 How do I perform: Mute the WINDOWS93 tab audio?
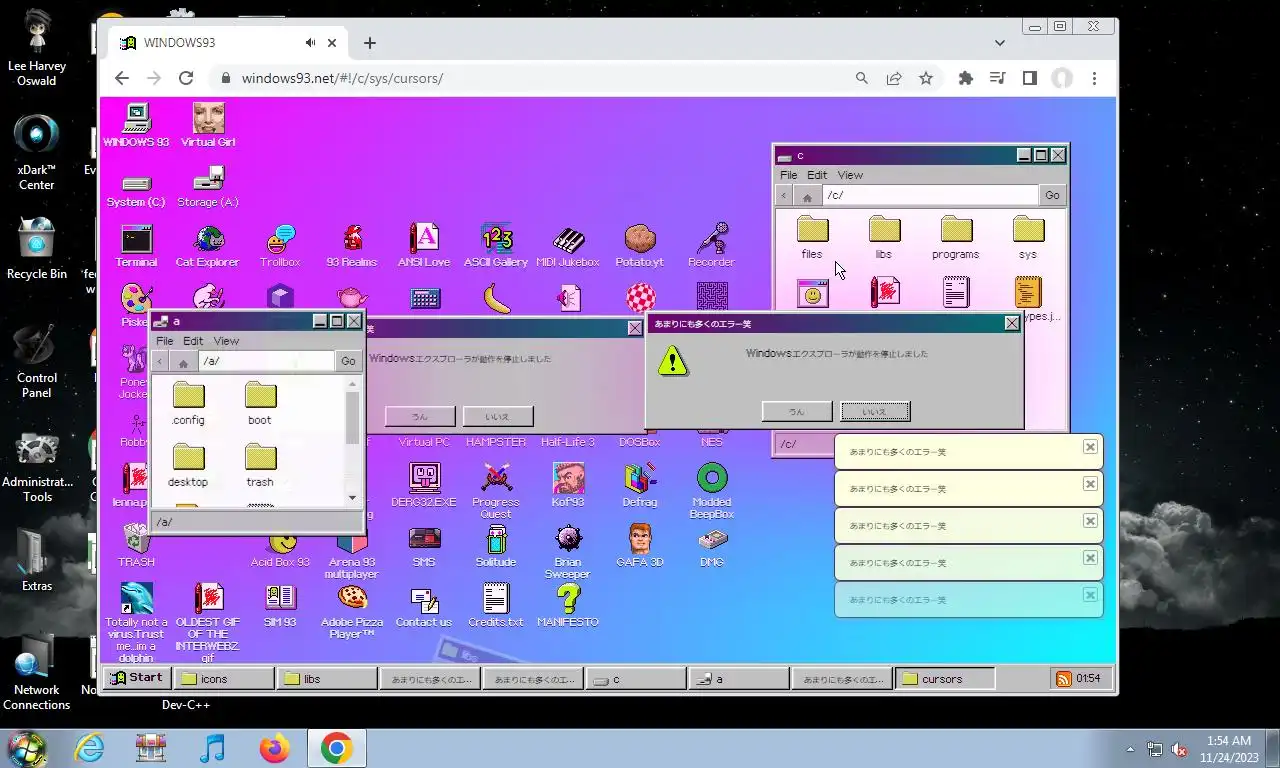[311, 43]
